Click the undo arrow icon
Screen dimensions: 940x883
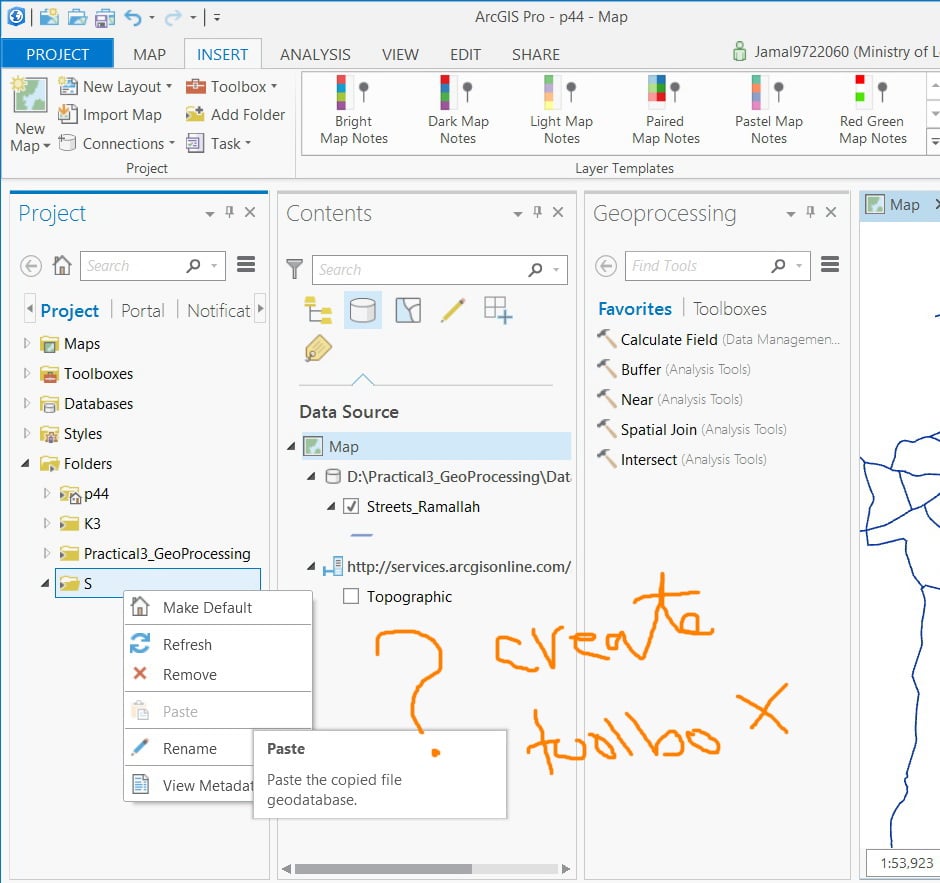[133, 17]
